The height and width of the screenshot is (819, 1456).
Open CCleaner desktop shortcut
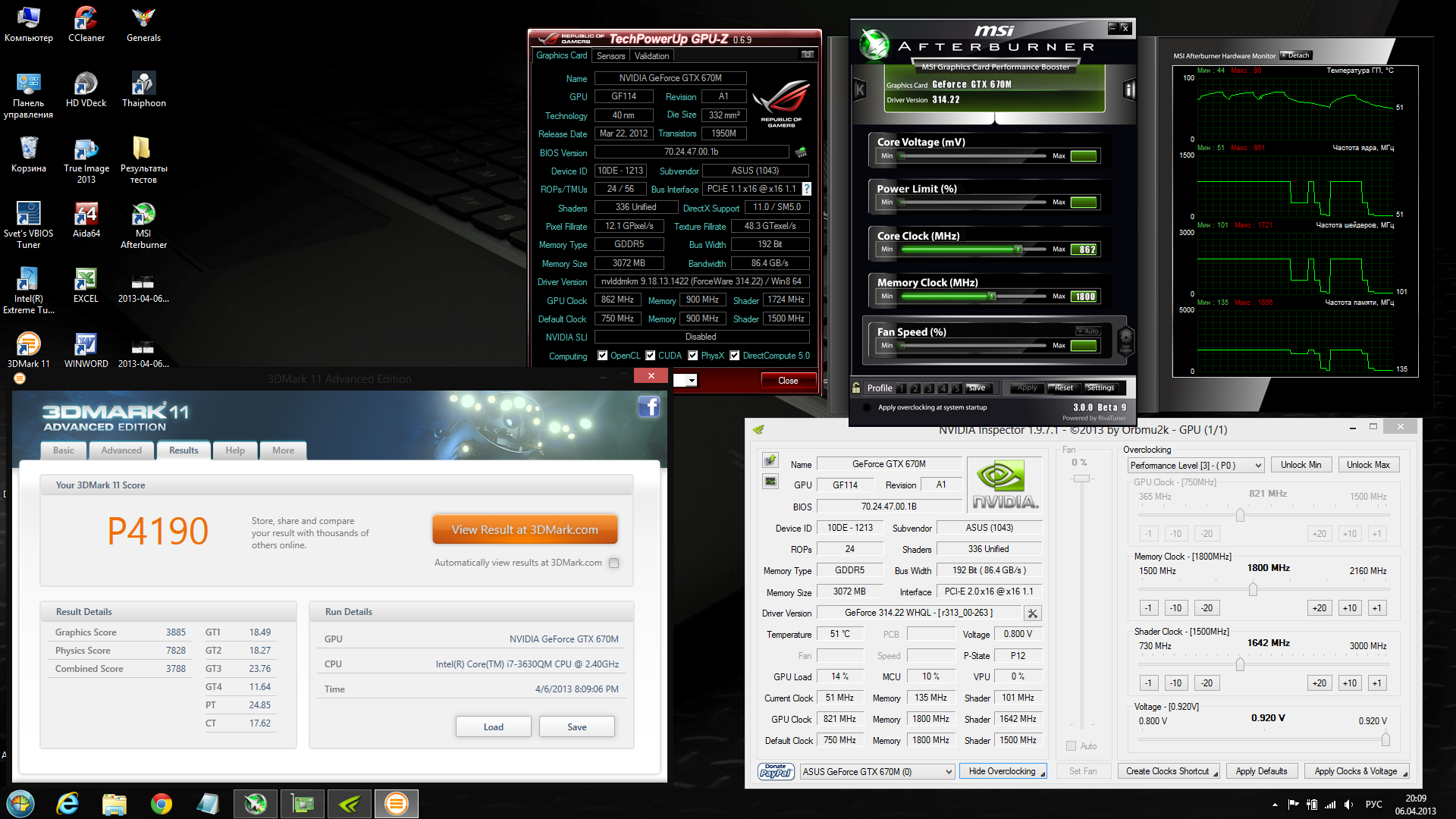[x=86, y=24]
